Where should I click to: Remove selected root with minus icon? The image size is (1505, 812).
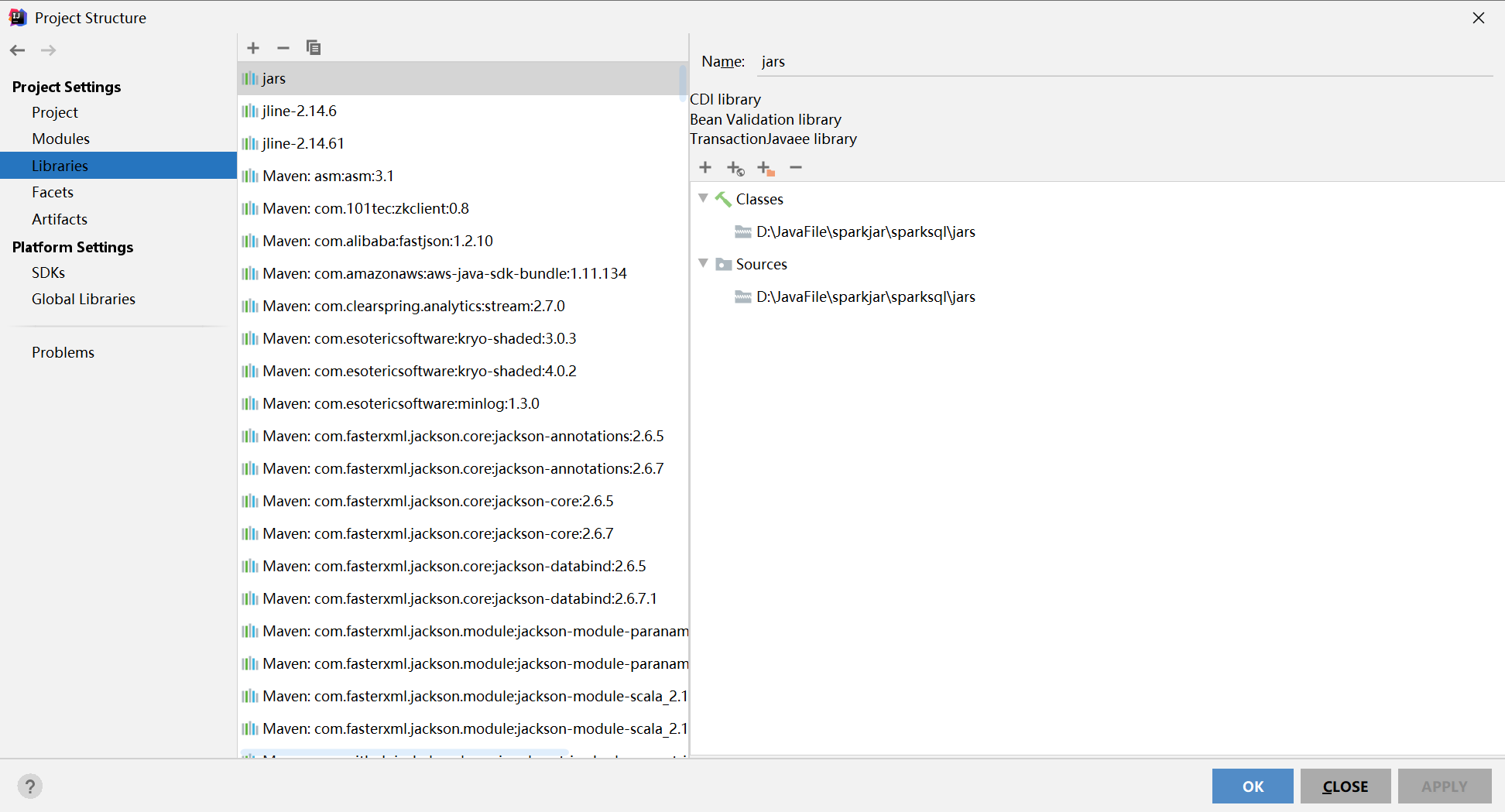pyautogui.click(x=796, y=167)
